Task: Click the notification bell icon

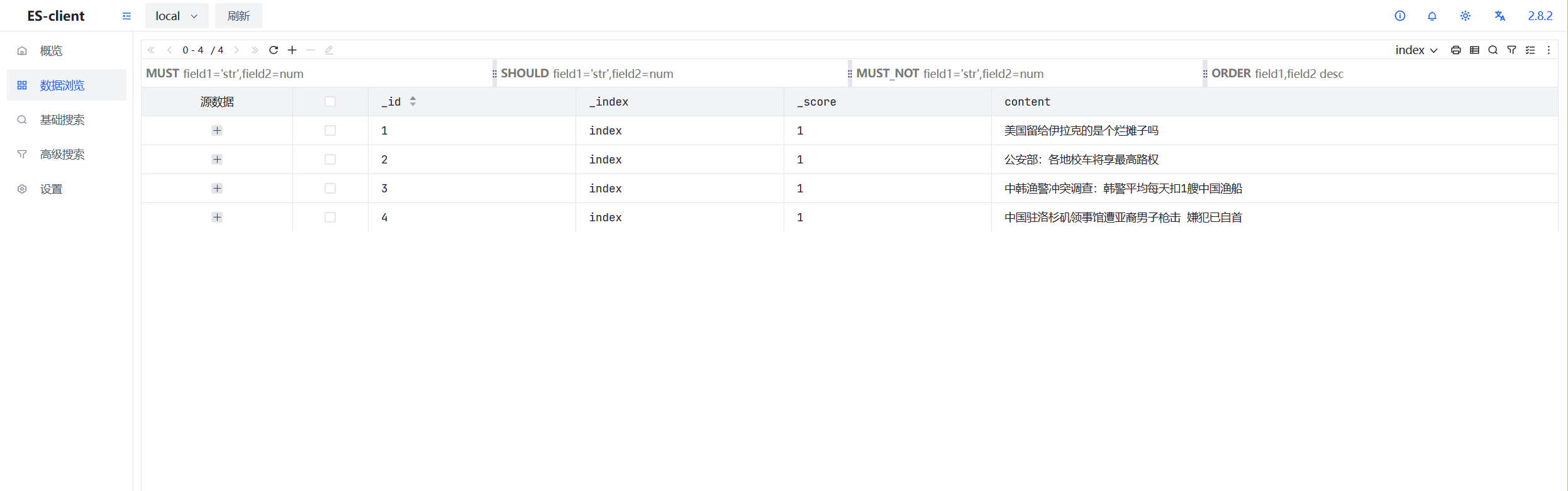Action: click(x=1432, y=16)
